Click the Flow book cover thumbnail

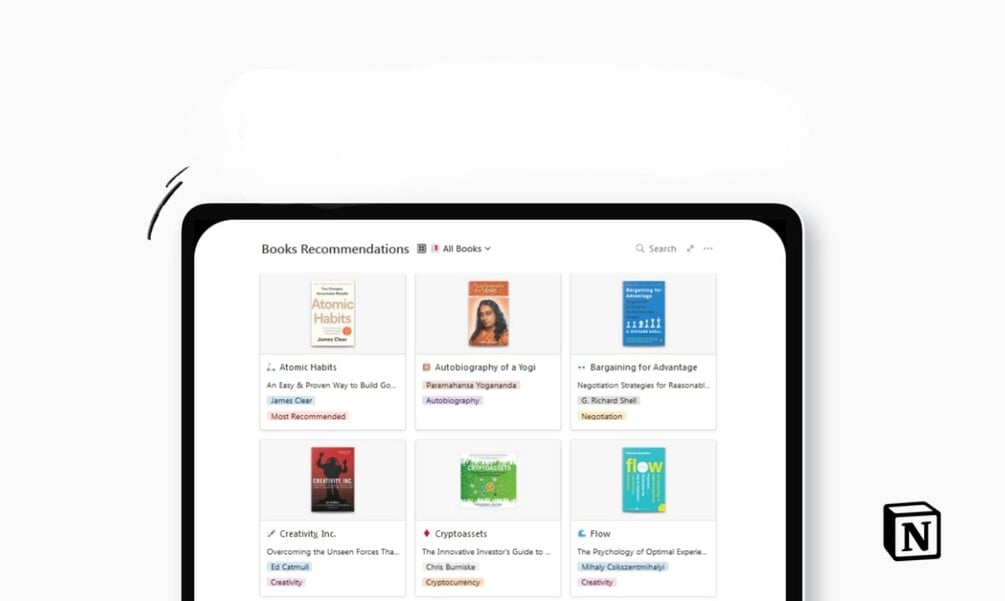tap(644, 480)
